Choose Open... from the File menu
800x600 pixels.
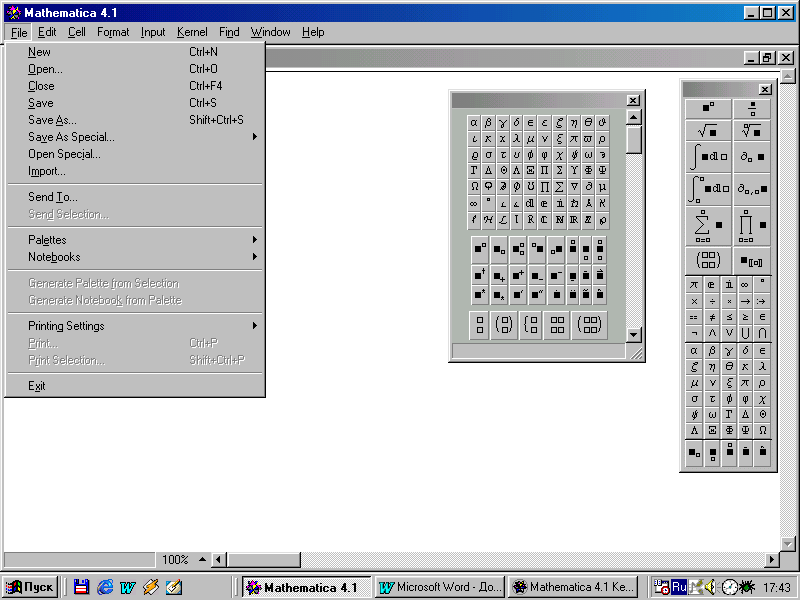click(x=135, y=69)
